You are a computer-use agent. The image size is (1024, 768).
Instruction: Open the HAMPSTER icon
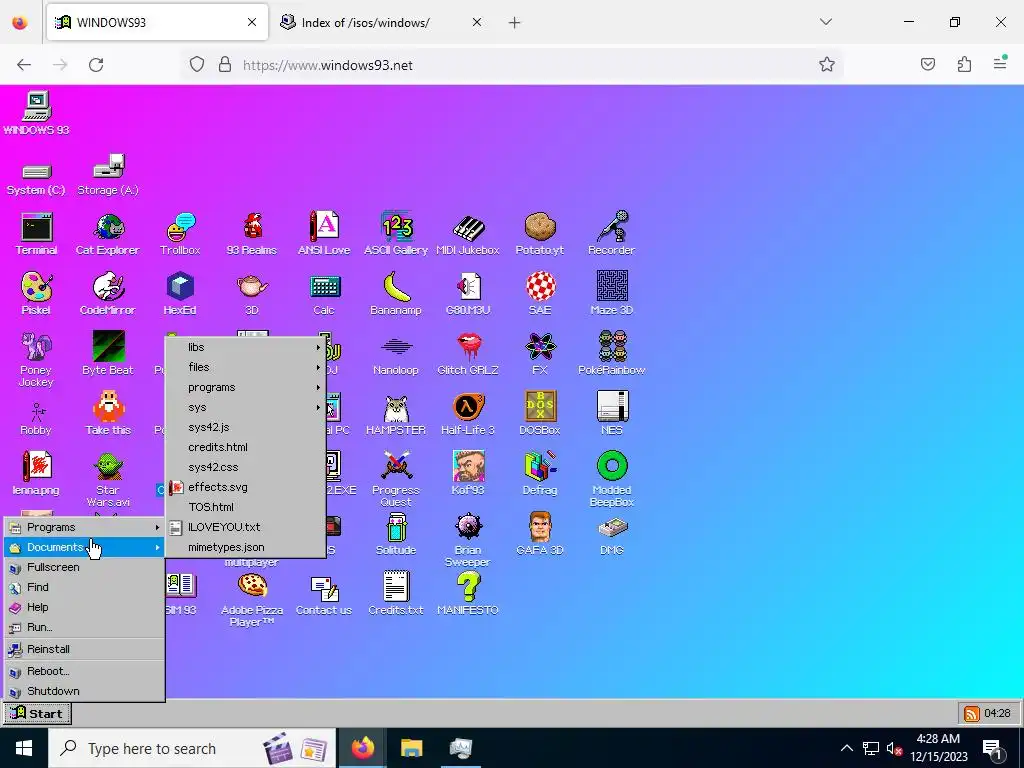click(x=396, y=413)
